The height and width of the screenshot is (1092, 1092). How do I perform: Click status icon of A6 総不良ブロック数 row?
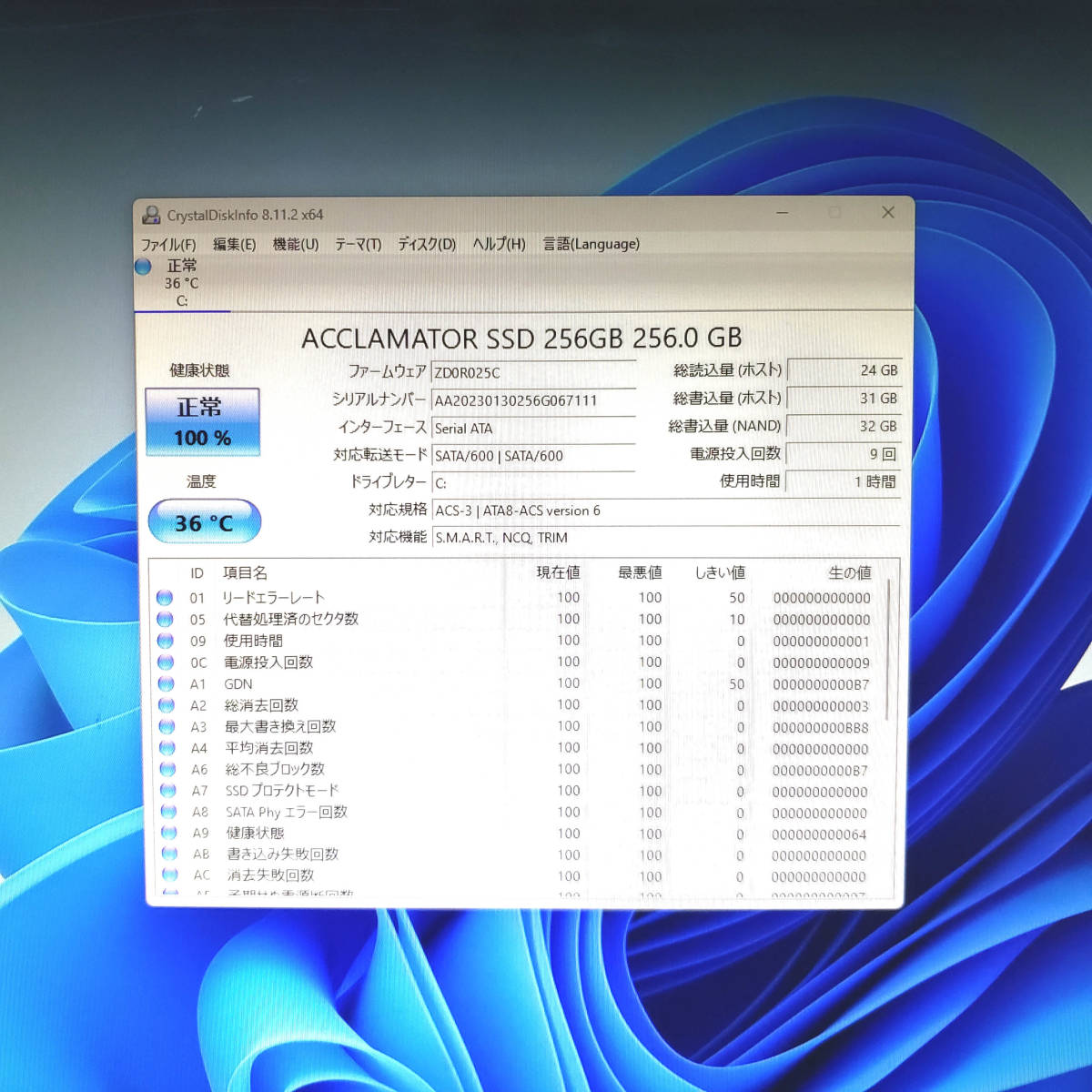[167, 770]
